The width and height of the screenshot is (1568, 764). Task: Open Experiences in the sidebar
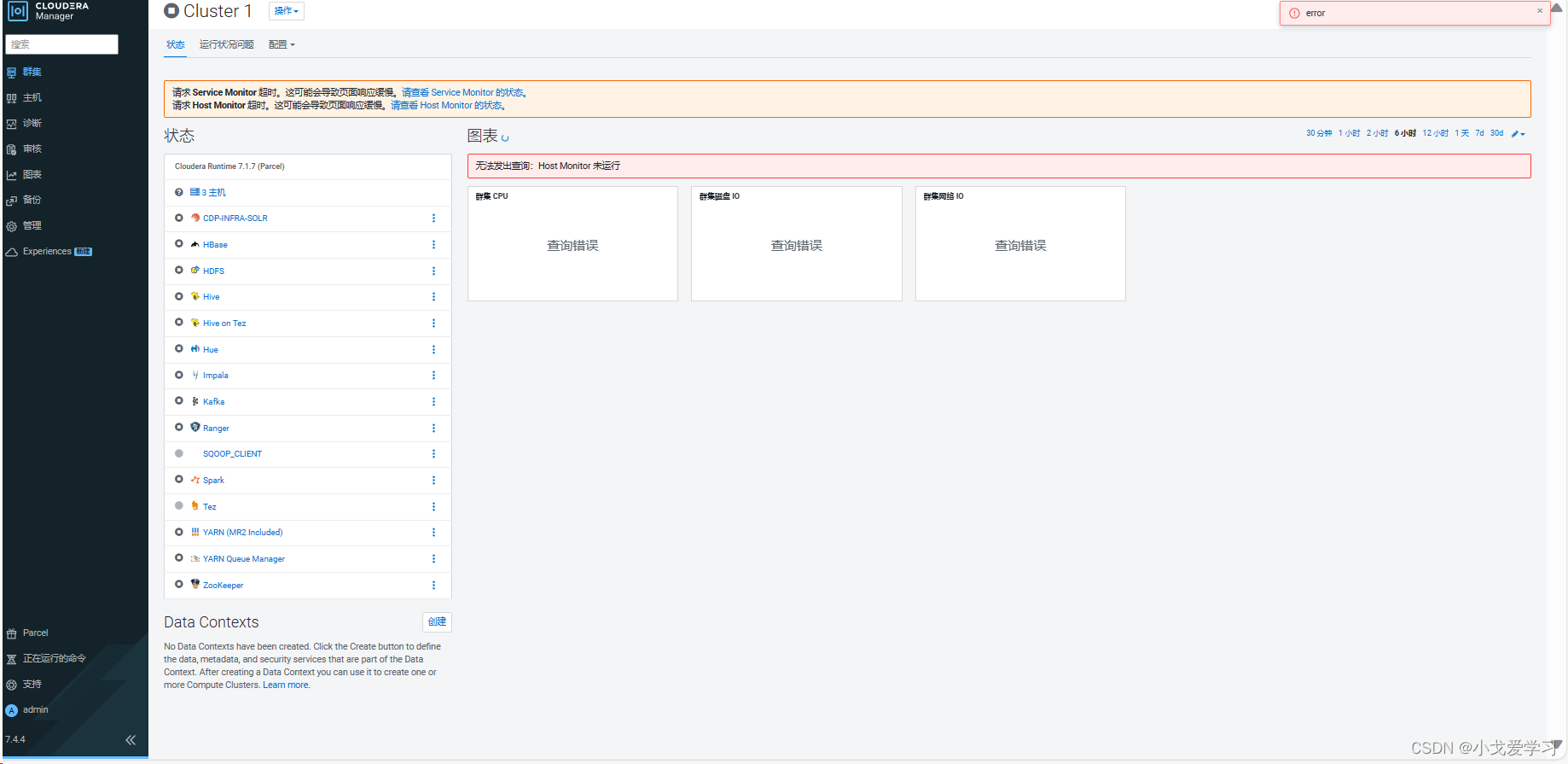(47, 251)
